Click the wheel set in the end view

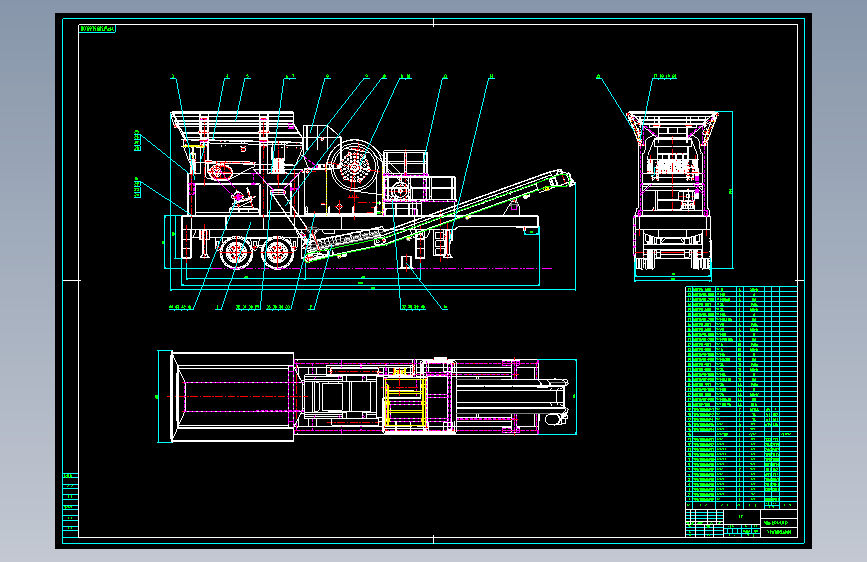tap(672, 259)
